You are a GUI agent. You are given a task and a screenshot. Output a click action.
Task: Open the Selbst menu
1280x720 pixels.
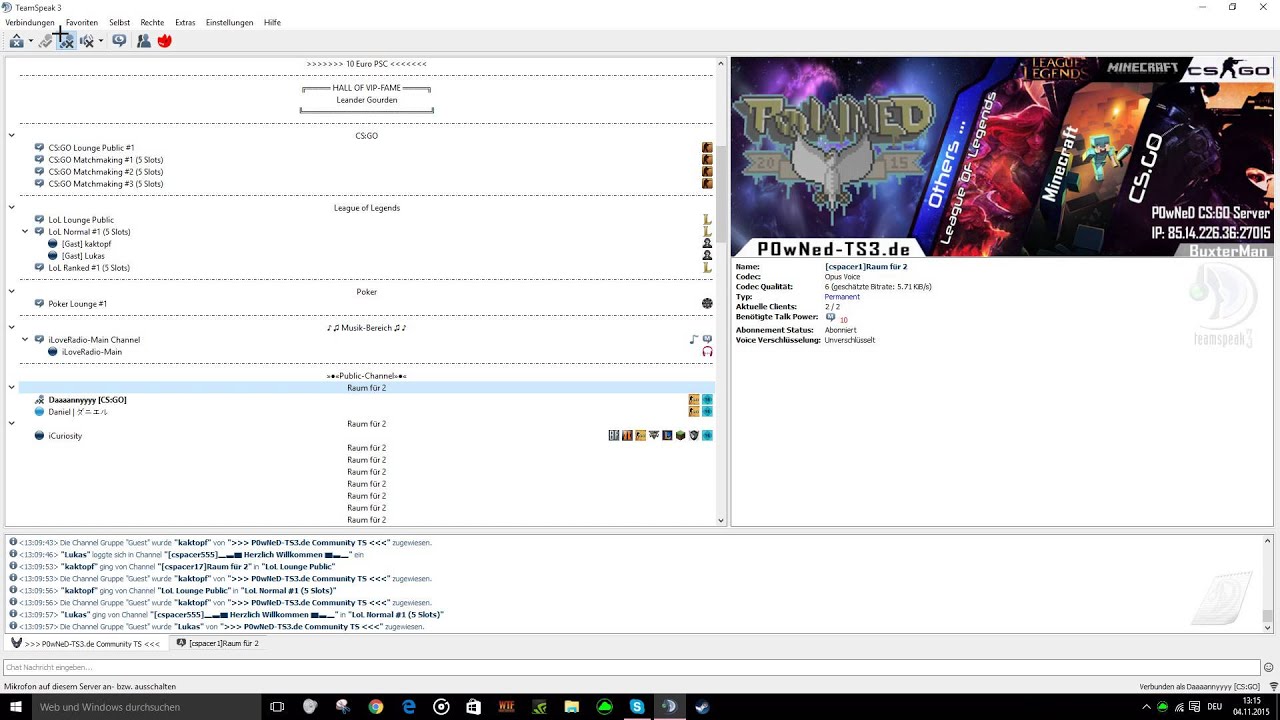[x=119, y=22]
